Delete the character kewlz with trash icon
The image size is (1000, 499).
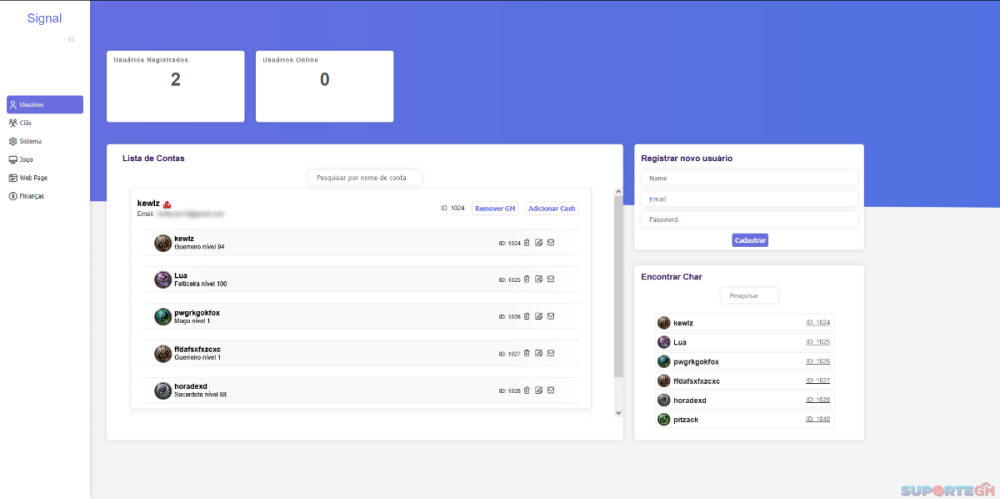(527, 243)
